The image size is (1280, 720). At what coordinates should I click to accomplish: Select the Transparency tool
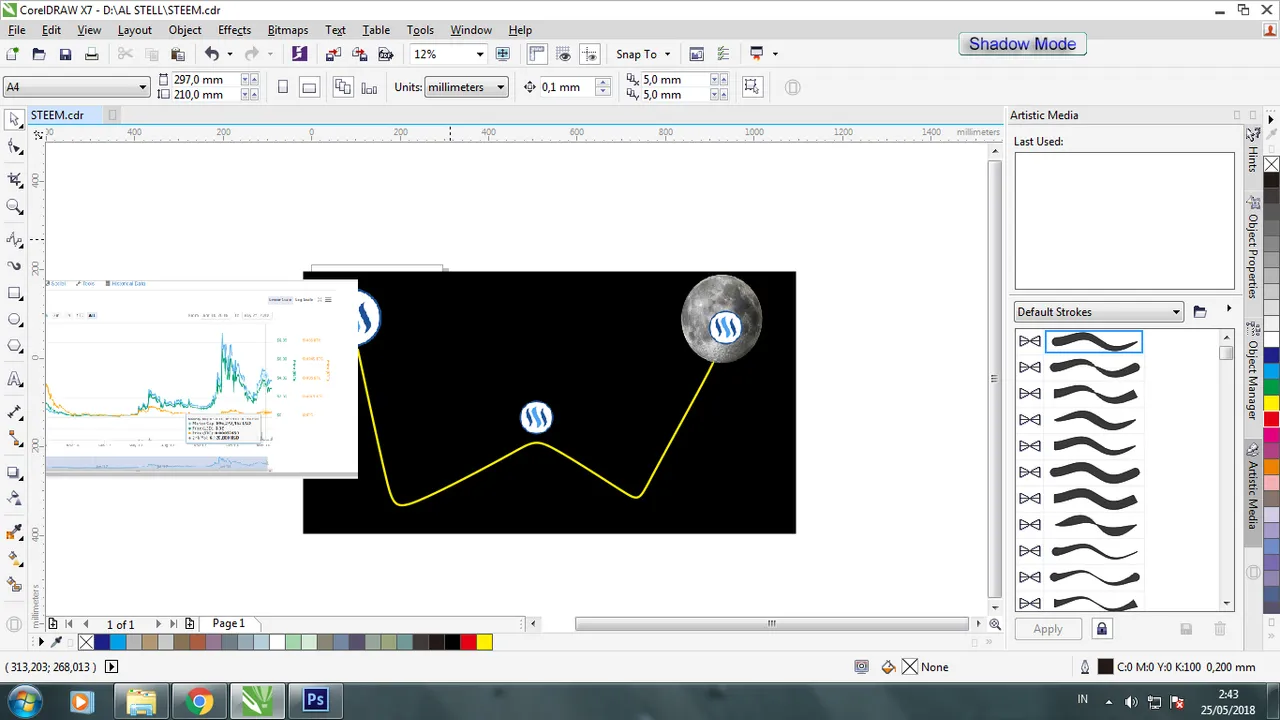(x=15, y=498)
